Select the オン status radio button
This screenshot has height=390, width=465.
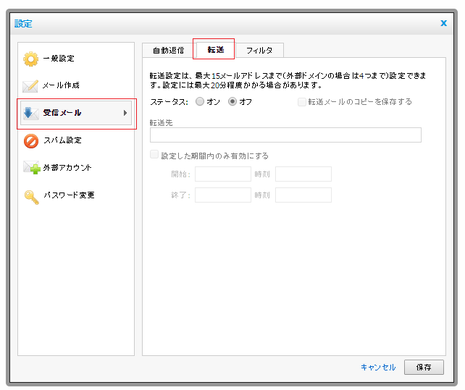(x=200, y=101)
